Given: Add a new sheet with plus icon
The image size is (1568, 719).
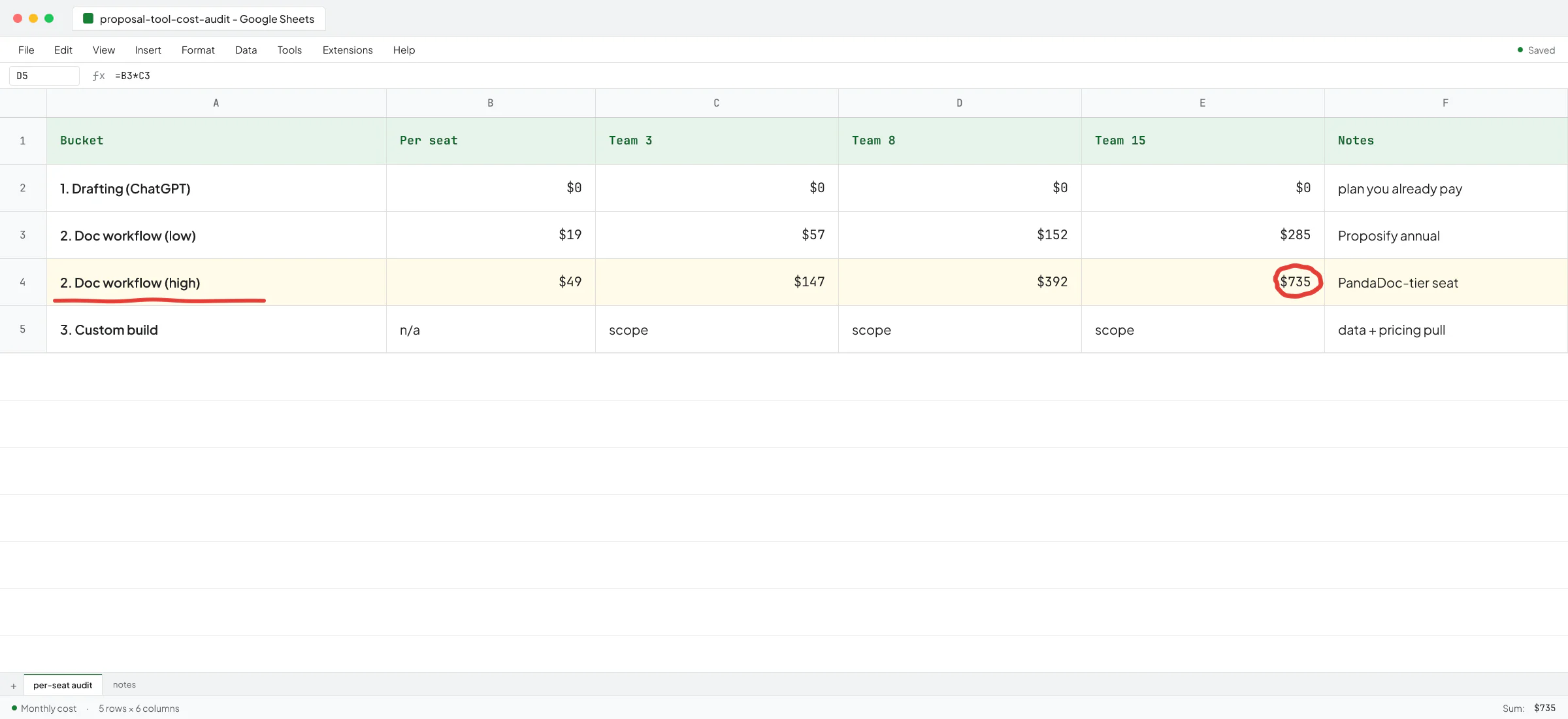Looking at the screenshot, I should point(13,686).
